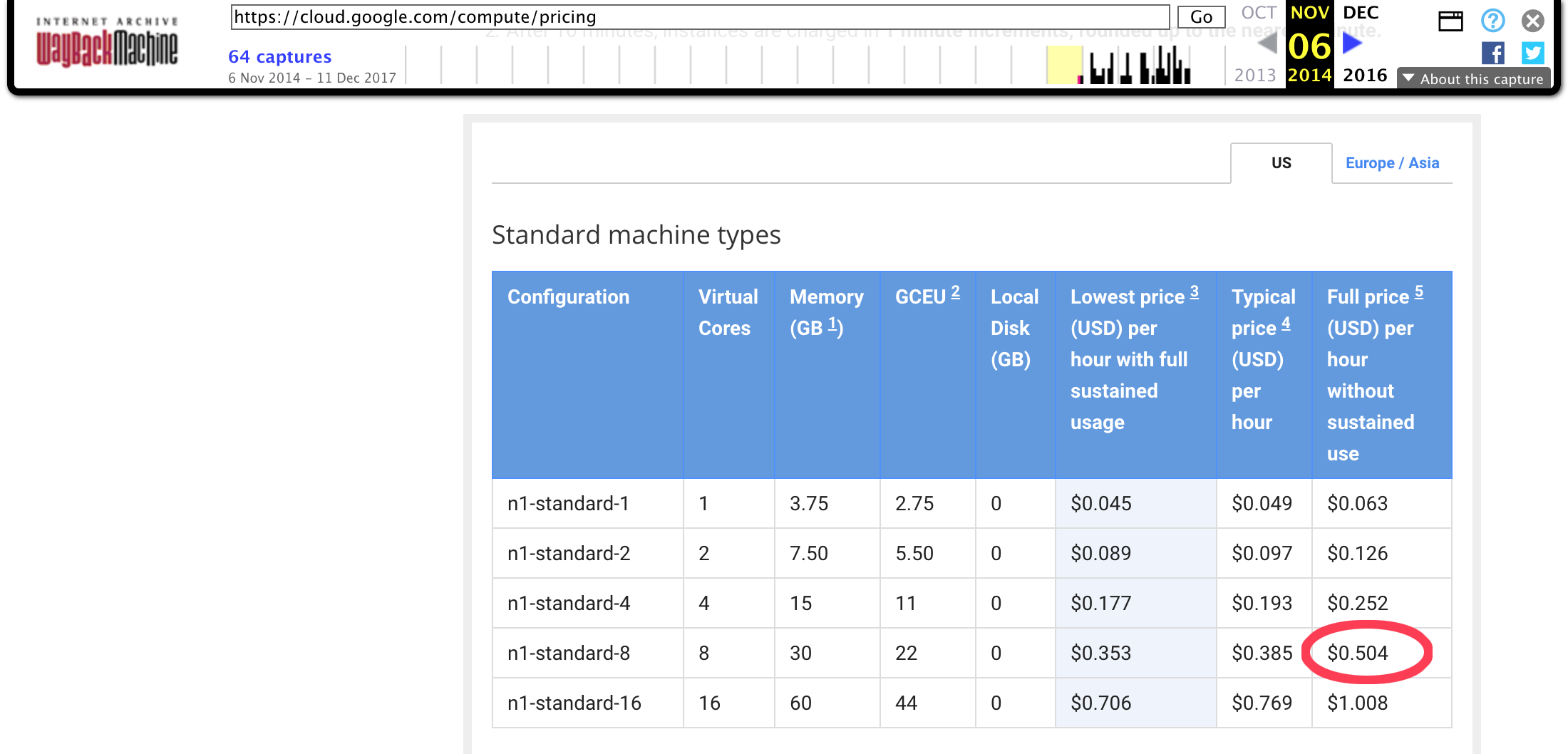Open footnote 1 in Memory header
This screenshot has height=754, width=1568.
832,324
